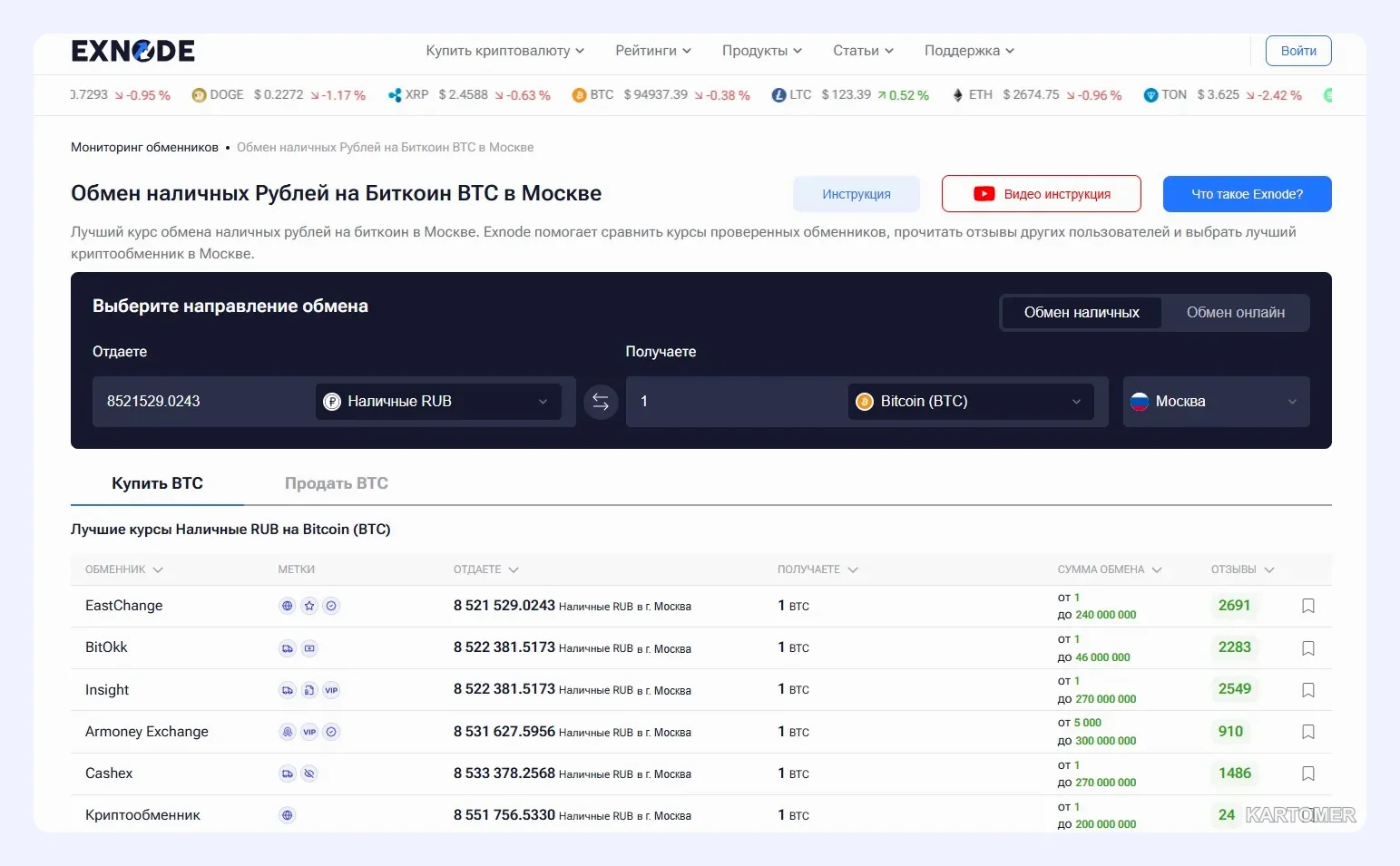
Task: Expand the Купить криптовалюту menu
Action: (505, 51)
